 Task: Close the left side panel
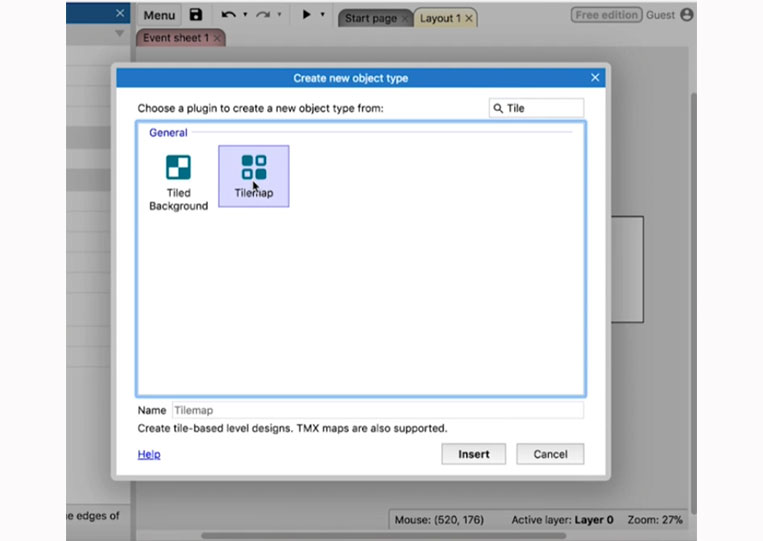coord(120,13)
